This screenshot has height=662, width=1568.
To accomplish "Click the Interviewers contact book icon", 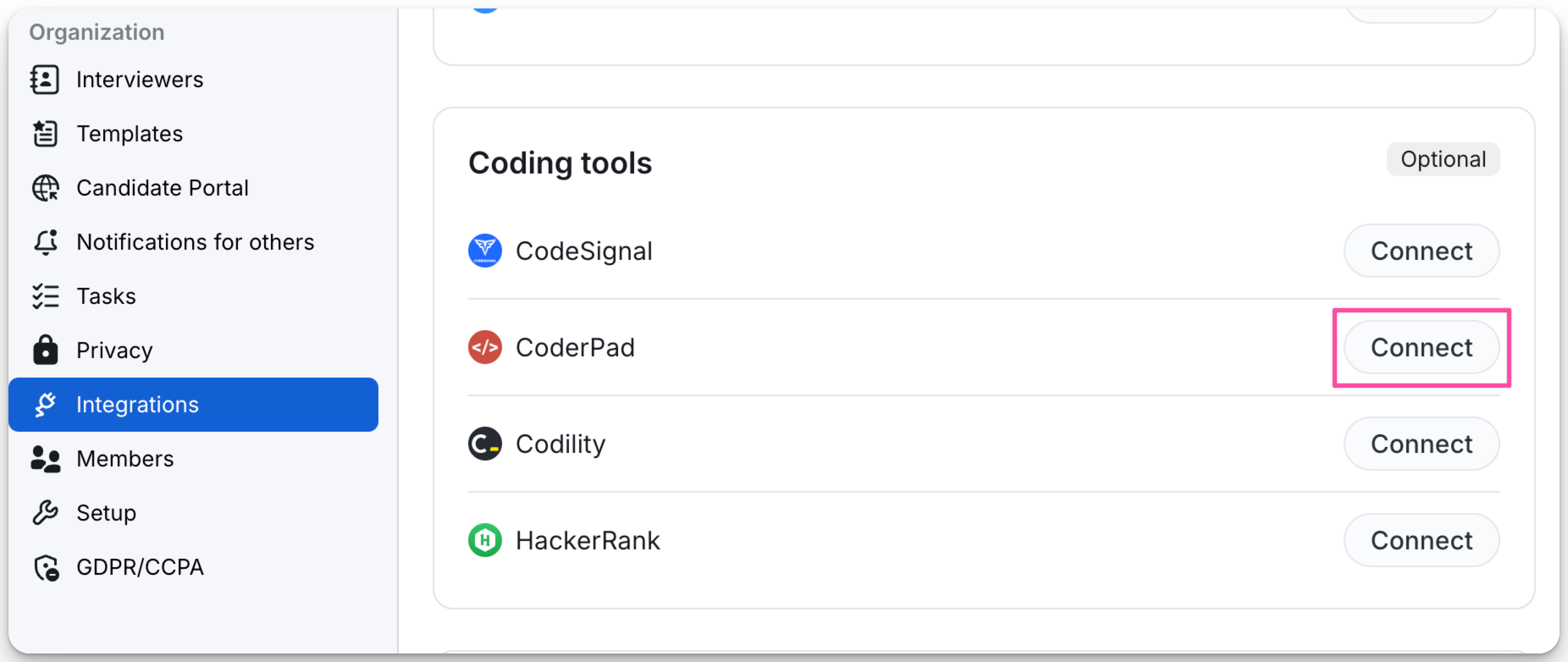I will 45,80.
